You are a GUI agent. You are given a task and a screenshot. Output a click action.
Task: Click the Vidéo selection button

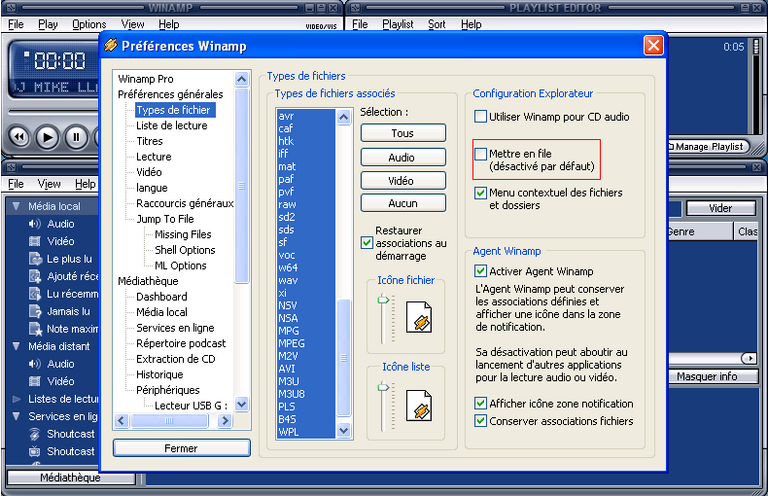[x=403, y=181]
